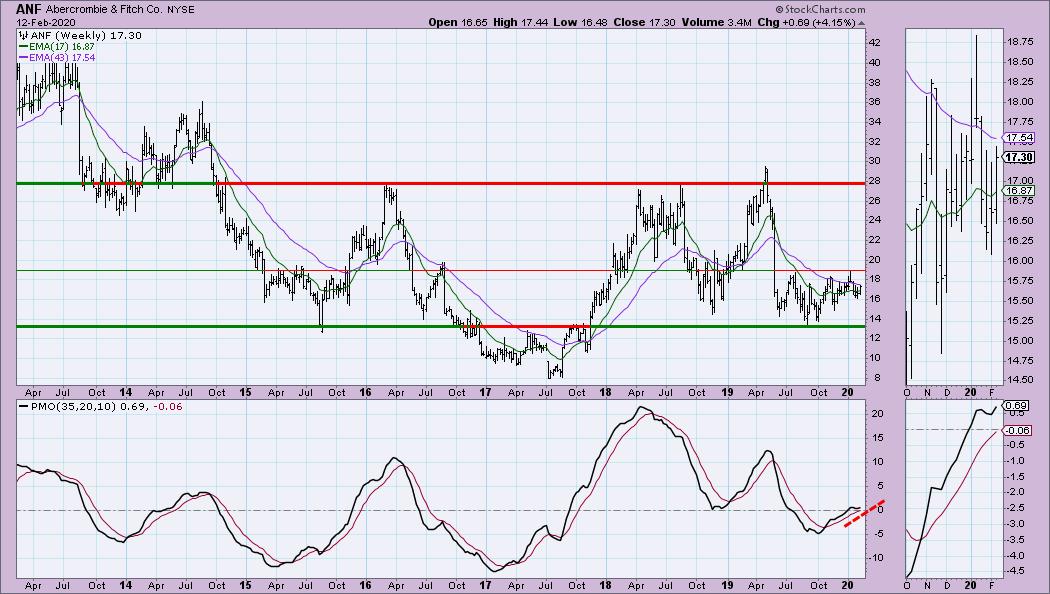Image resolution: width=1050 pixels, height=594 pixels.
Task: Click the 'High 17.44' header value
Action: click(520, 22)
